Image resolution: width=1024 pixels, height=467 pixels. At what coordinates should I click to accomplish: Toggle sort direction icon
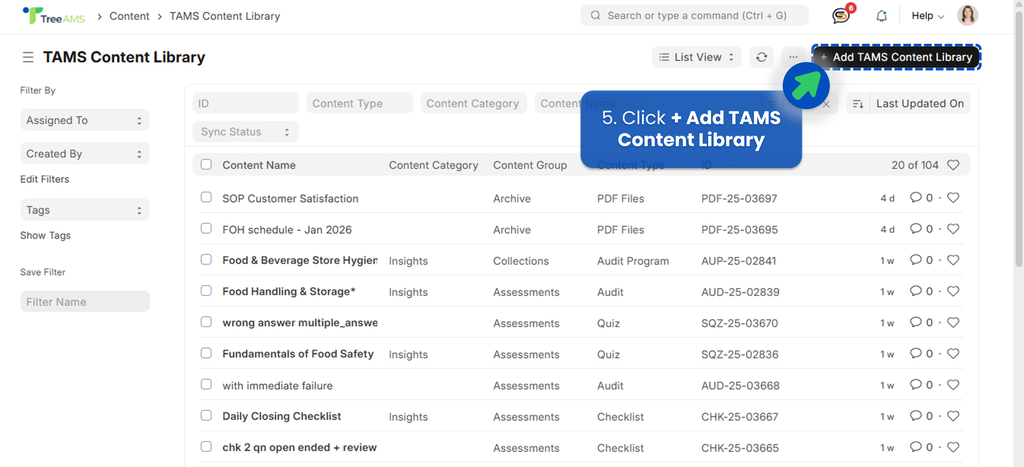point(857,103)
